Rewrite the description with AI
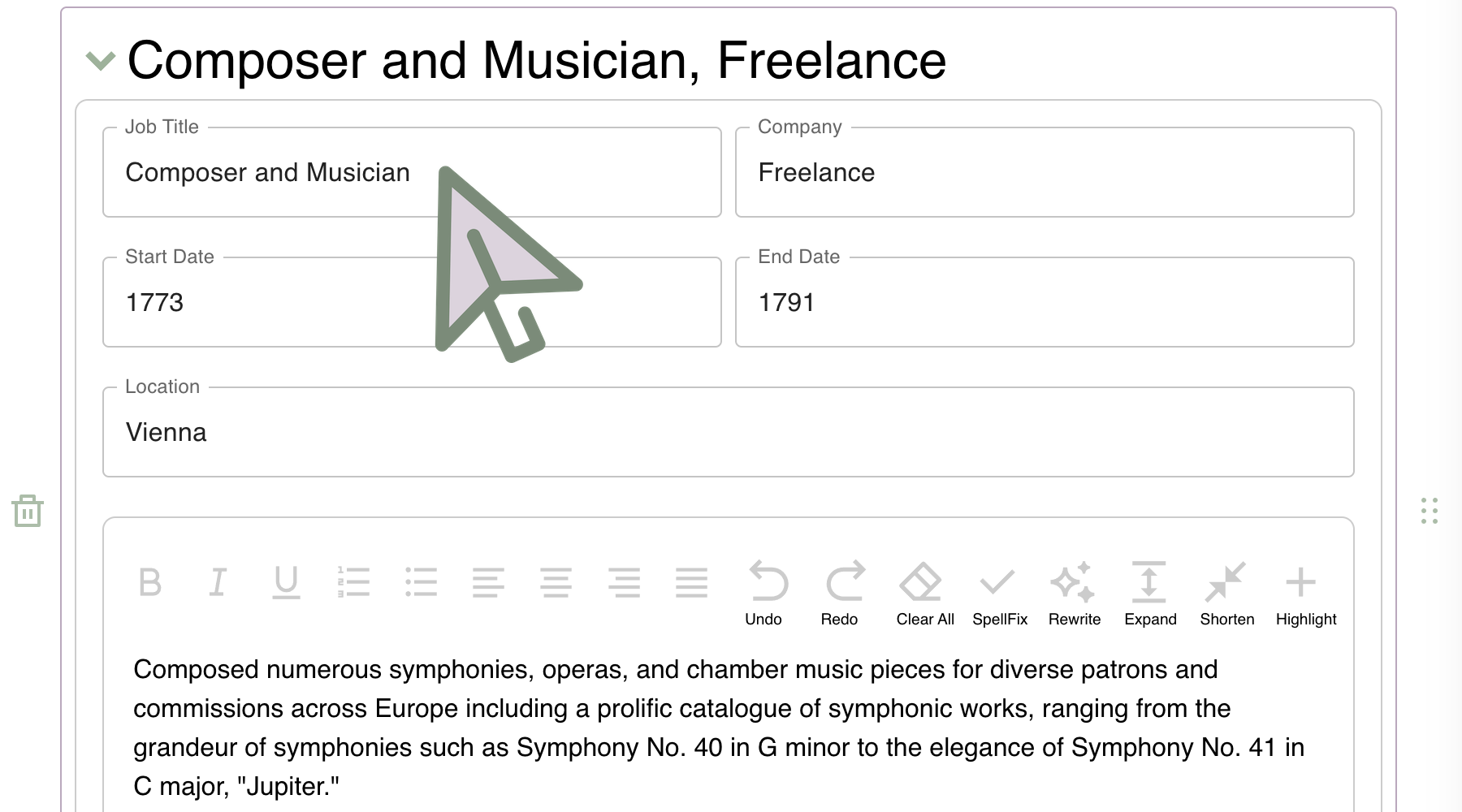The width and height of the screenshot is (1462, 812). click(x=1075, y=594)
